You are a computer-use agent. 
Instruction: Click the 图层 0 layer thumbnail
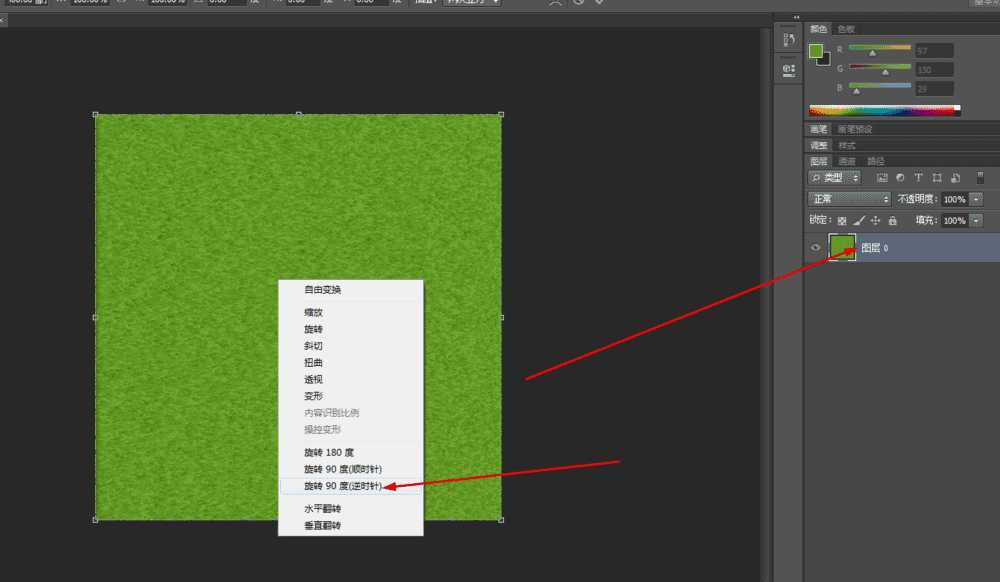point(842,246)
